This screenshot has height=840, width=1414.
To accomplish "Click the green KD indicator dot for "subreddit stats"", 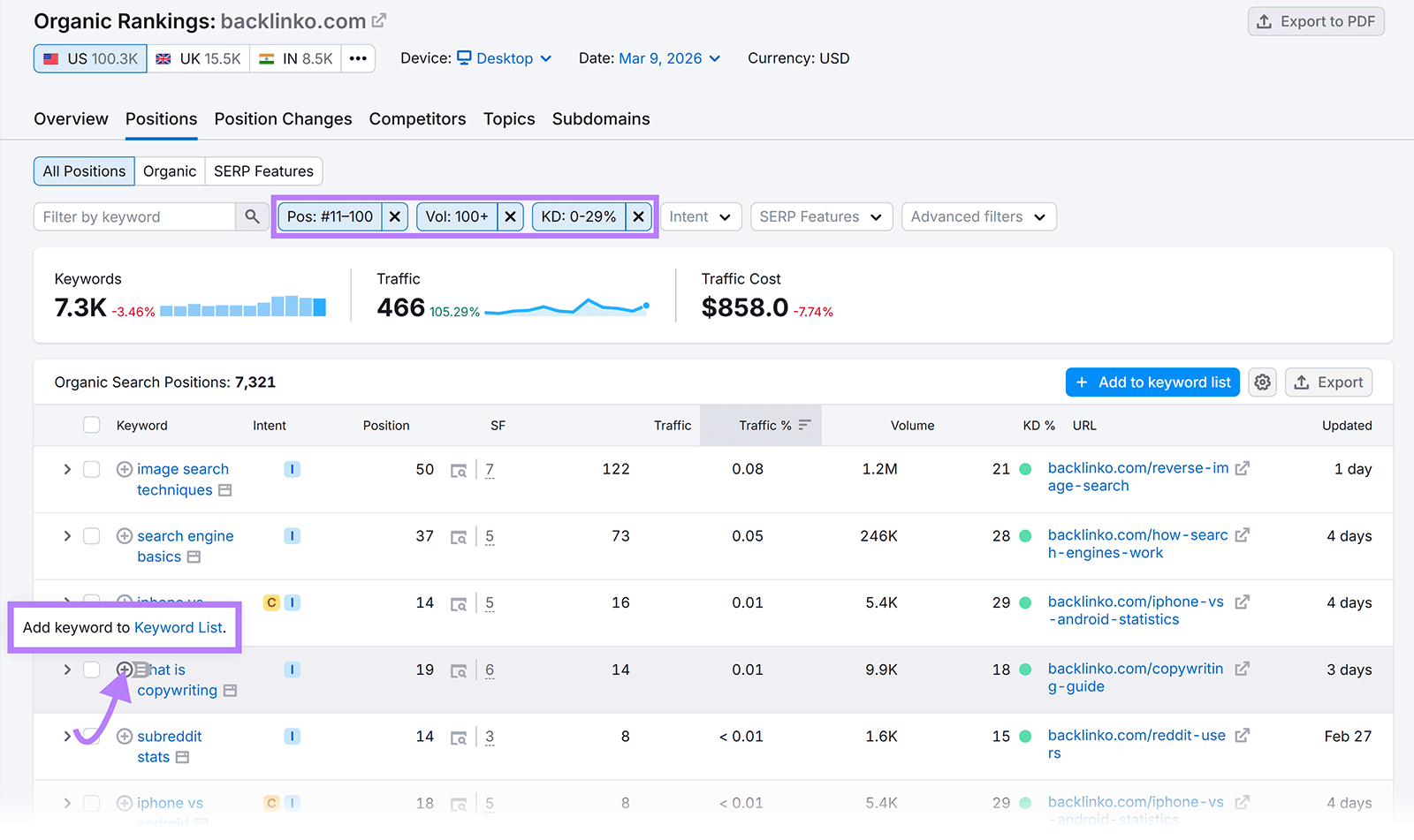I will 1025,736.
